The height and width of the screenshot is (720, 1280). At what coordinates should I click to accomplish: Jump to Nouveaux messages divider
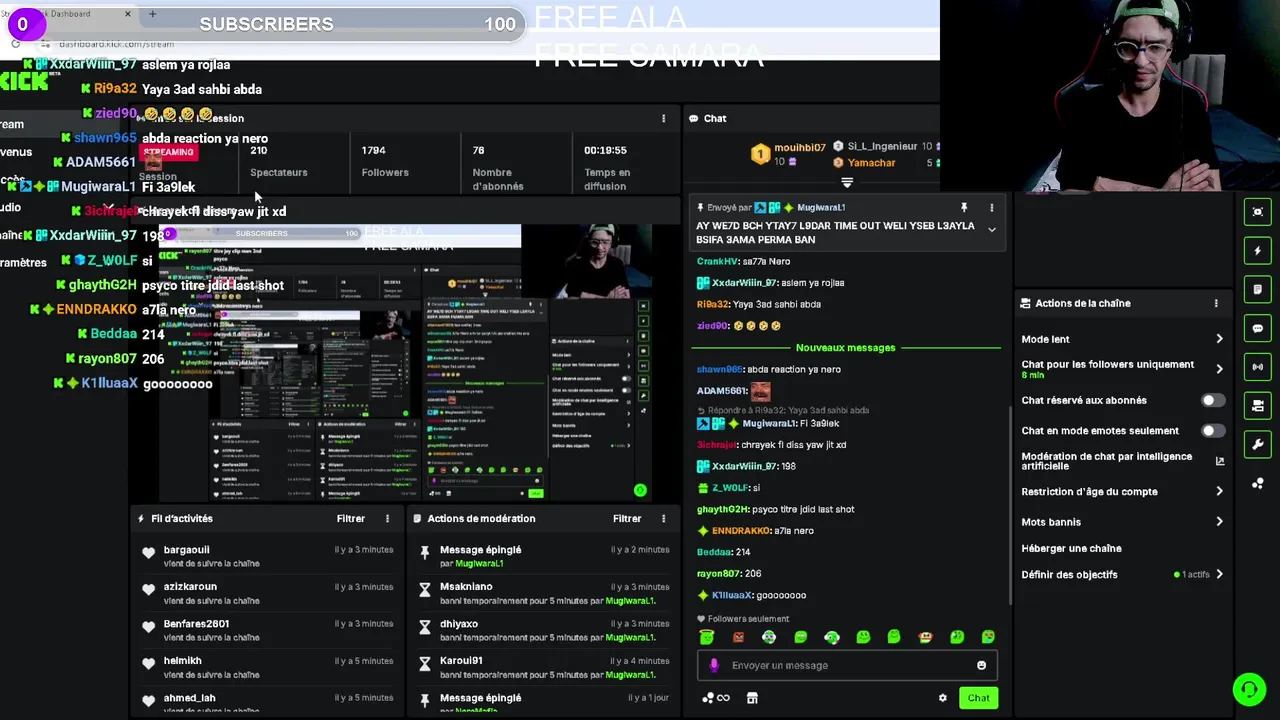coord(845,347)
